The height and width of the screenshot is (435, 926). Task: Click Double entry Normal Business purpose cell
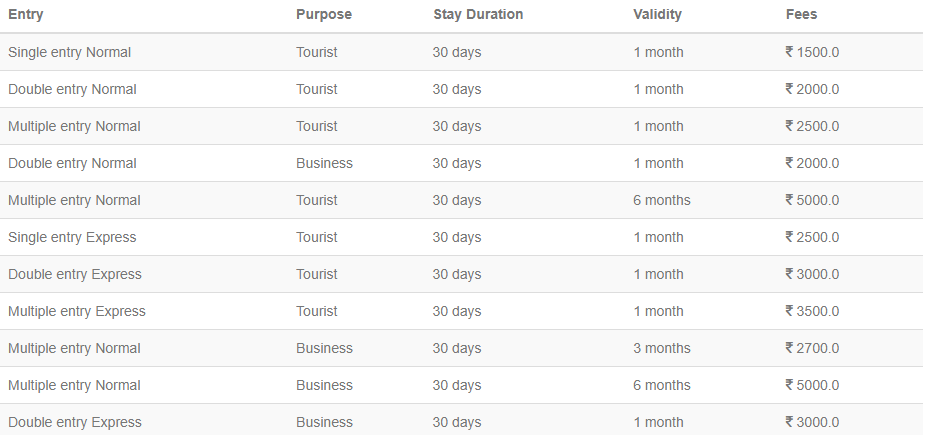[324, 163]
